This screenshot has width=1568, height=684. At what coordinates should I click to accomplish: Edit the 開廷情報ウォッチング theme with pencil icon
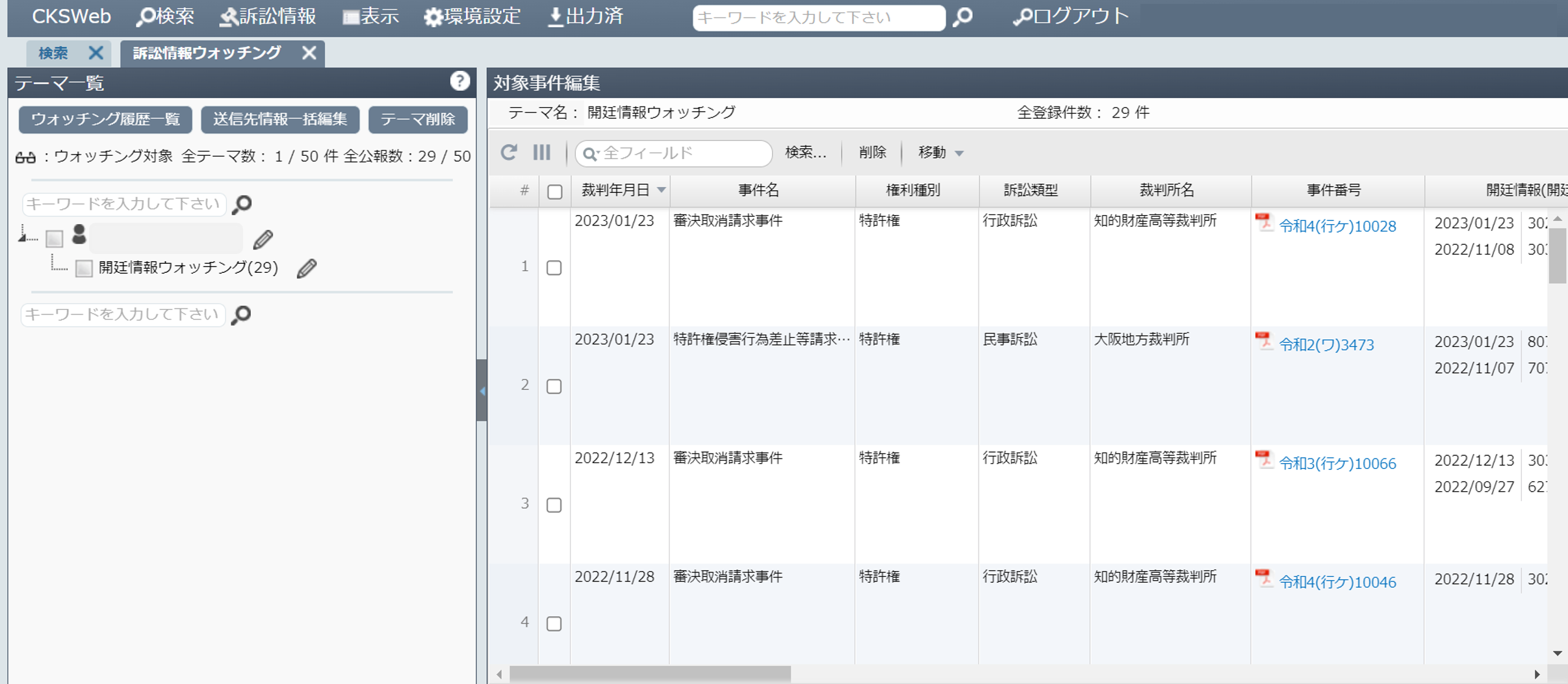pyautogui.click(x=307, y=268)
